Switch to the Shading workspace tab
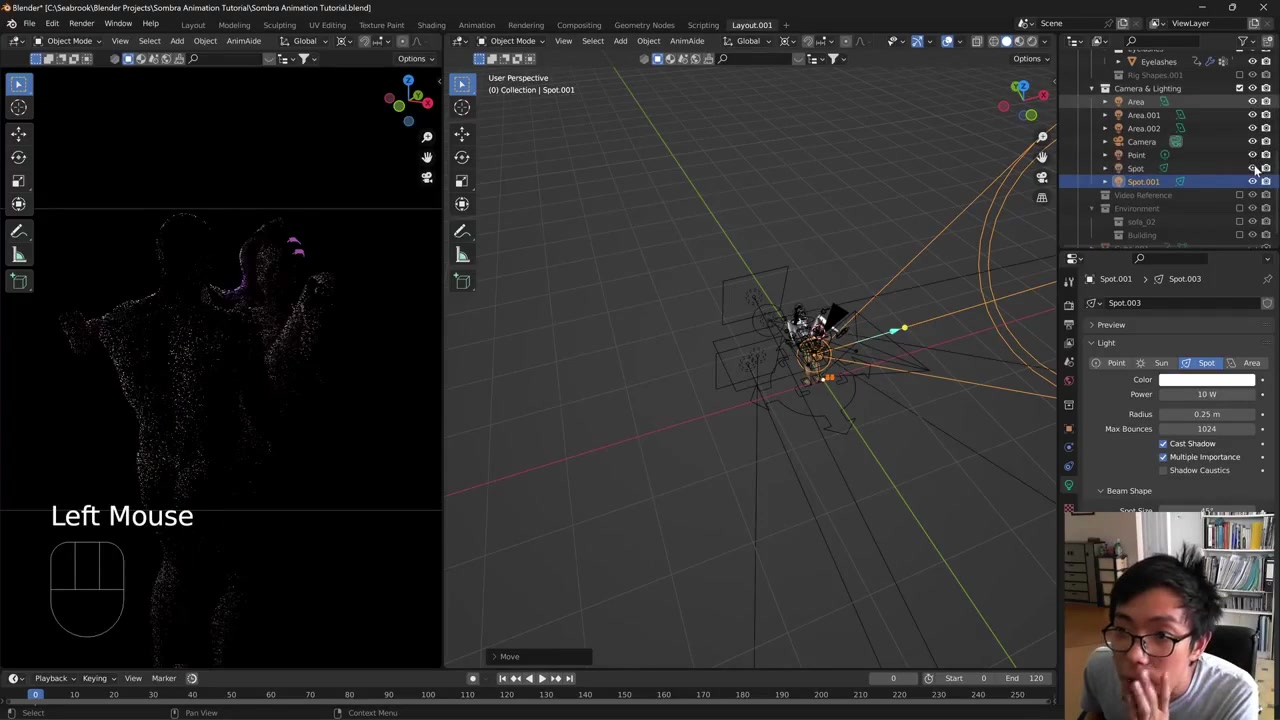 [x=431, y=25]
